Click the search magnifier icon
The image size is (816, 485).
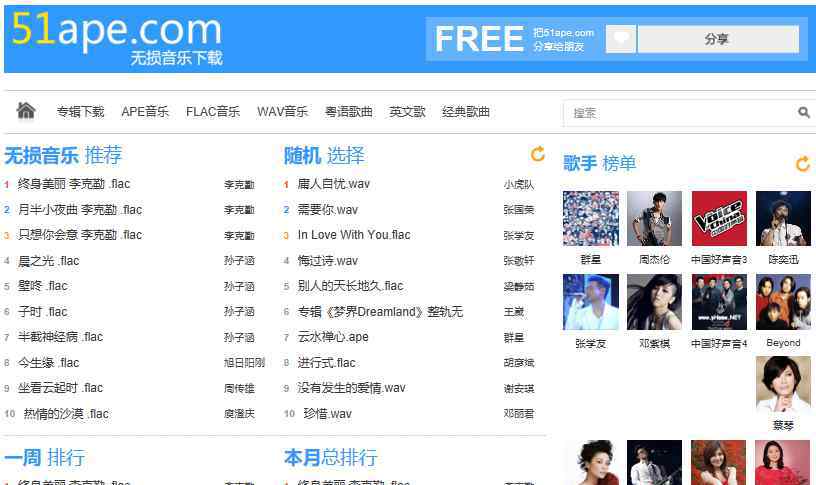804,112
